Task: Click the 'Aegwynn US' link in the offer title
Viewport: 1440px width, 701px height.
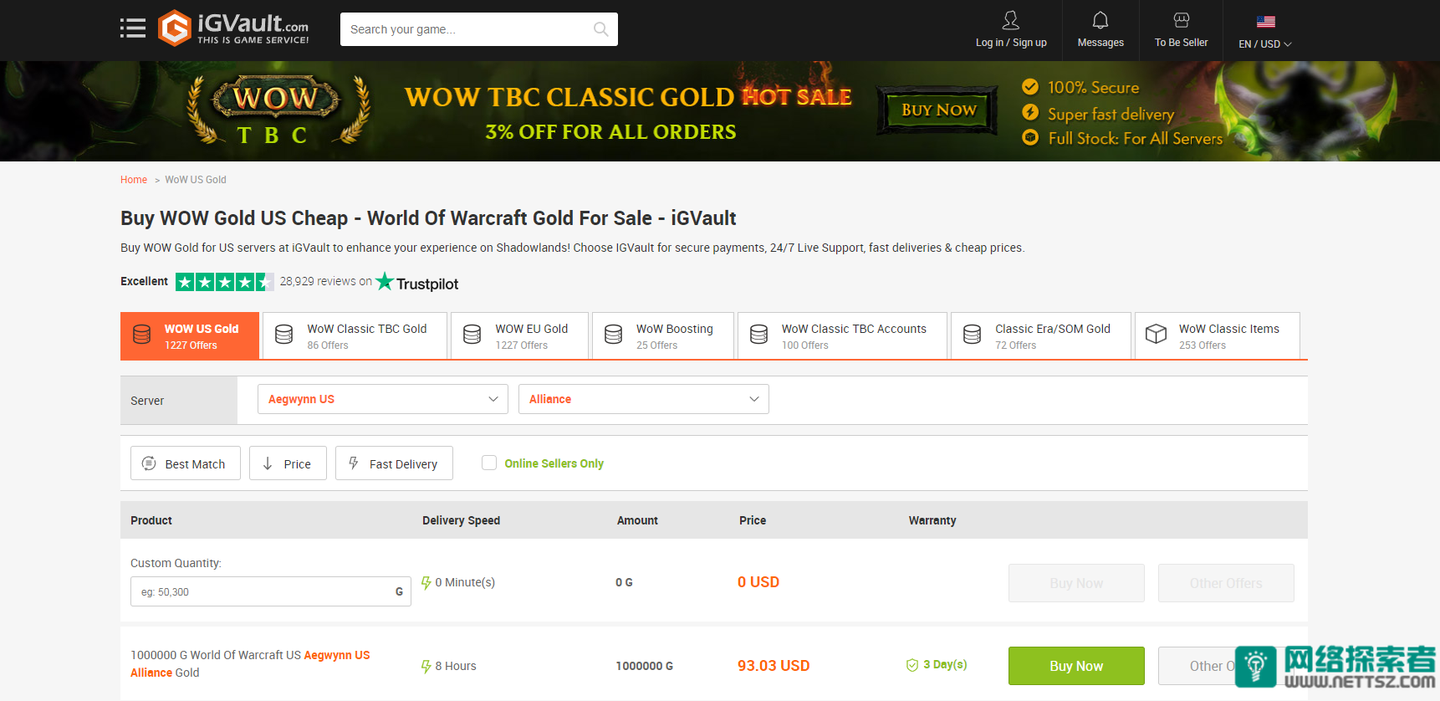Action: [337, 655]
